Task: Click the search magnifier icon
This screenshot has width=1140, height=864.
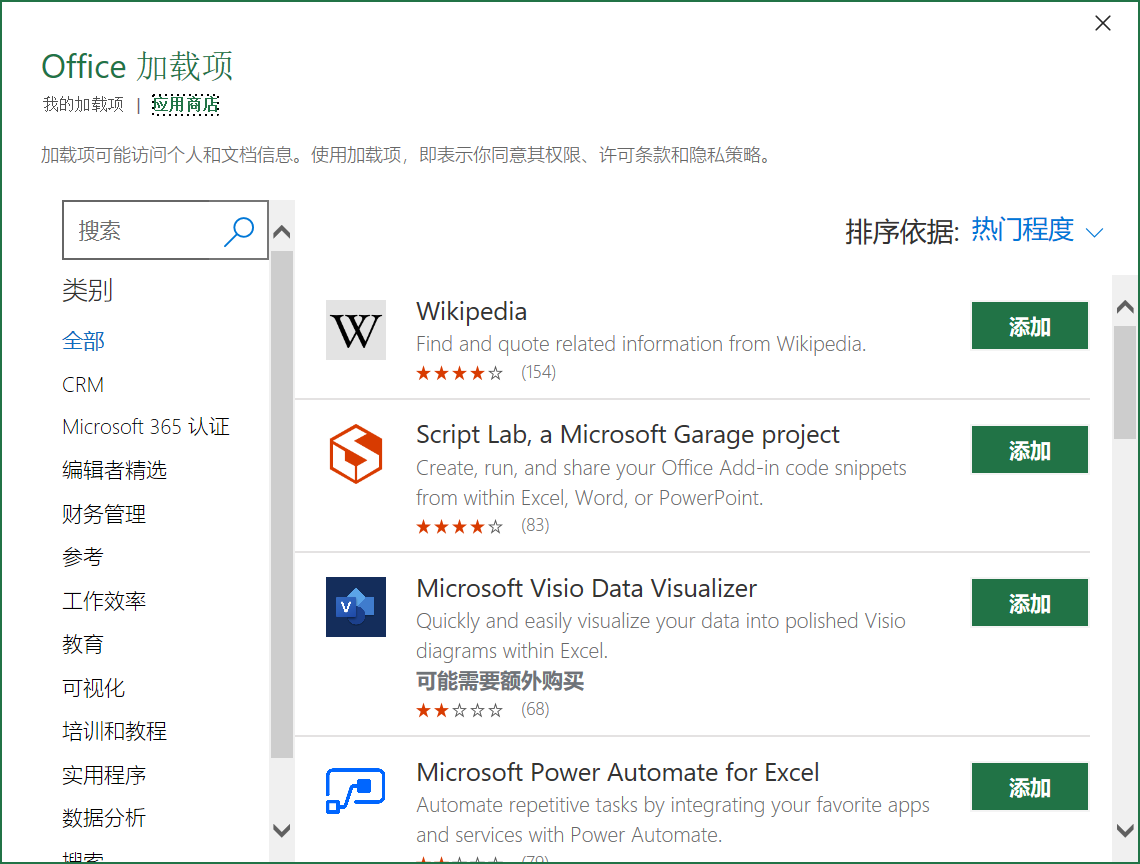Action: (239, 230)
